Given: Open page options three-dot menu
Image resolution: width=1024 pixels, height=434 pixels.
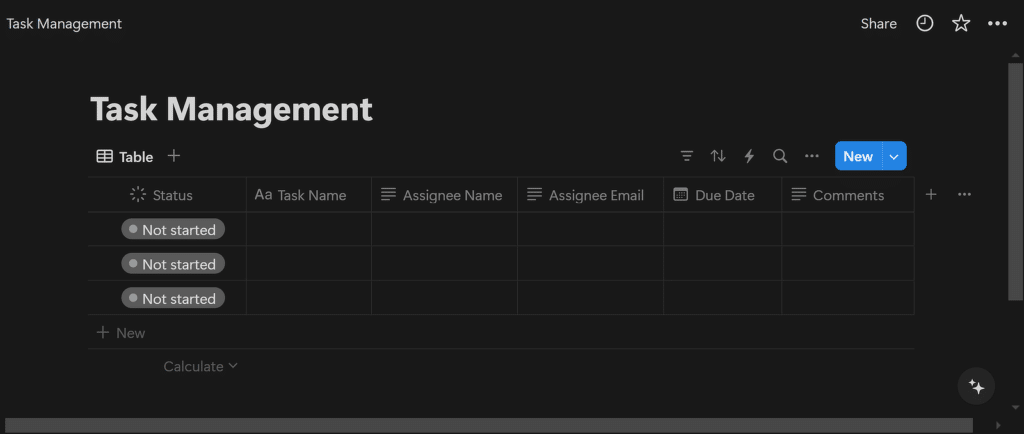Looking at the screenshot, I should pyautogui.click(x=997, y=23).
